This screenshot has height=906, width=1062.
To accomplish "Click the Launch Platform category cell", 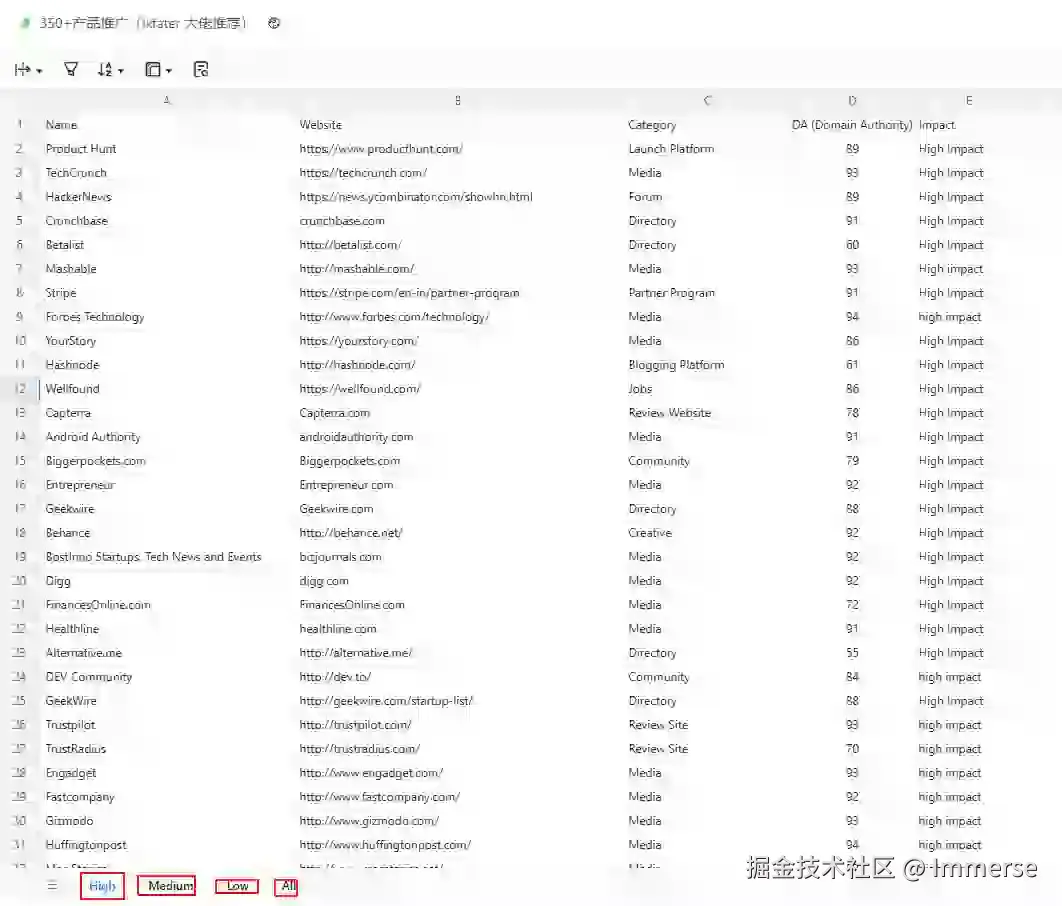I will pos(671,148).
